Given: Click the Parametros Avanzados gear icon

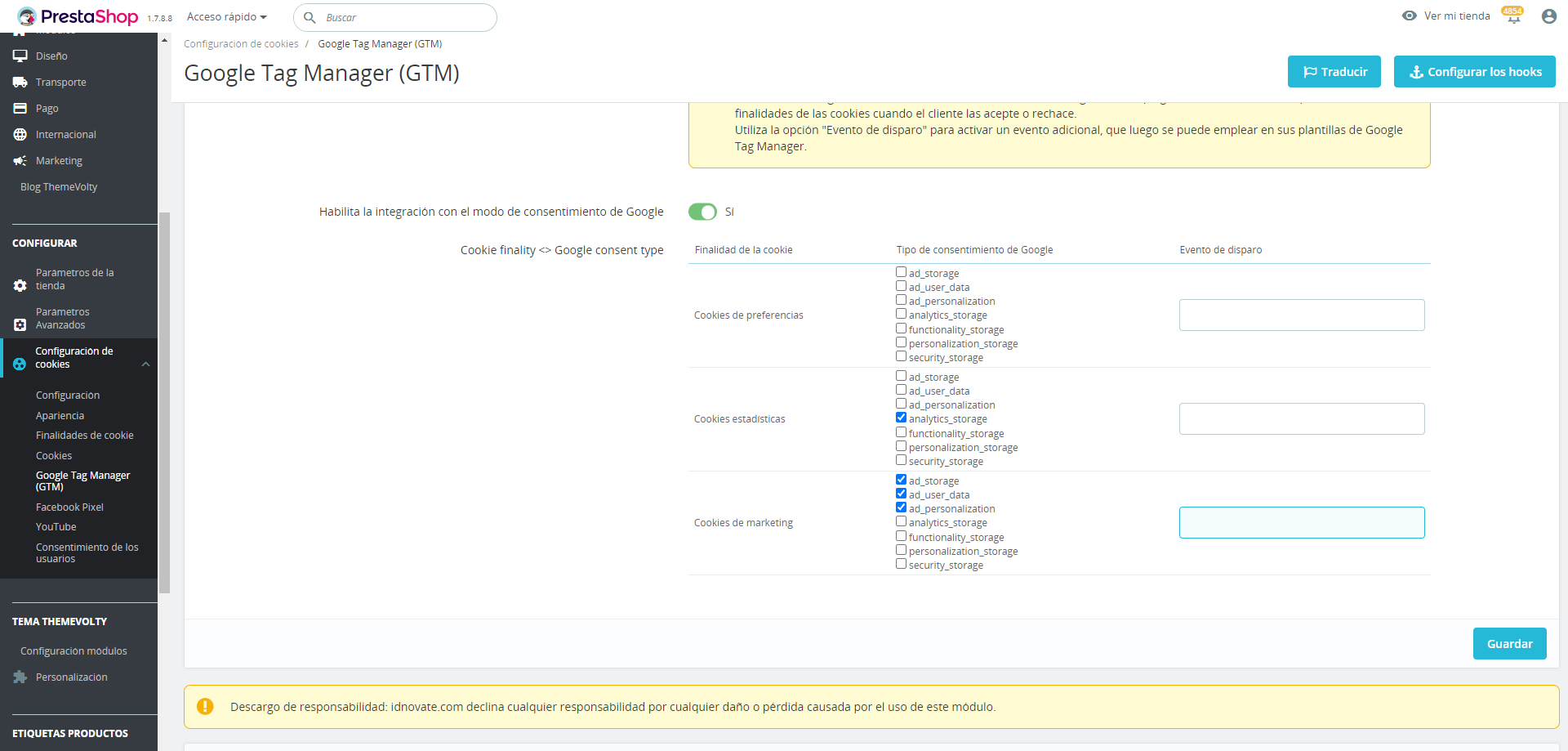Looking at the screenshot, I should pyautogui.click(x=20, y=325).
